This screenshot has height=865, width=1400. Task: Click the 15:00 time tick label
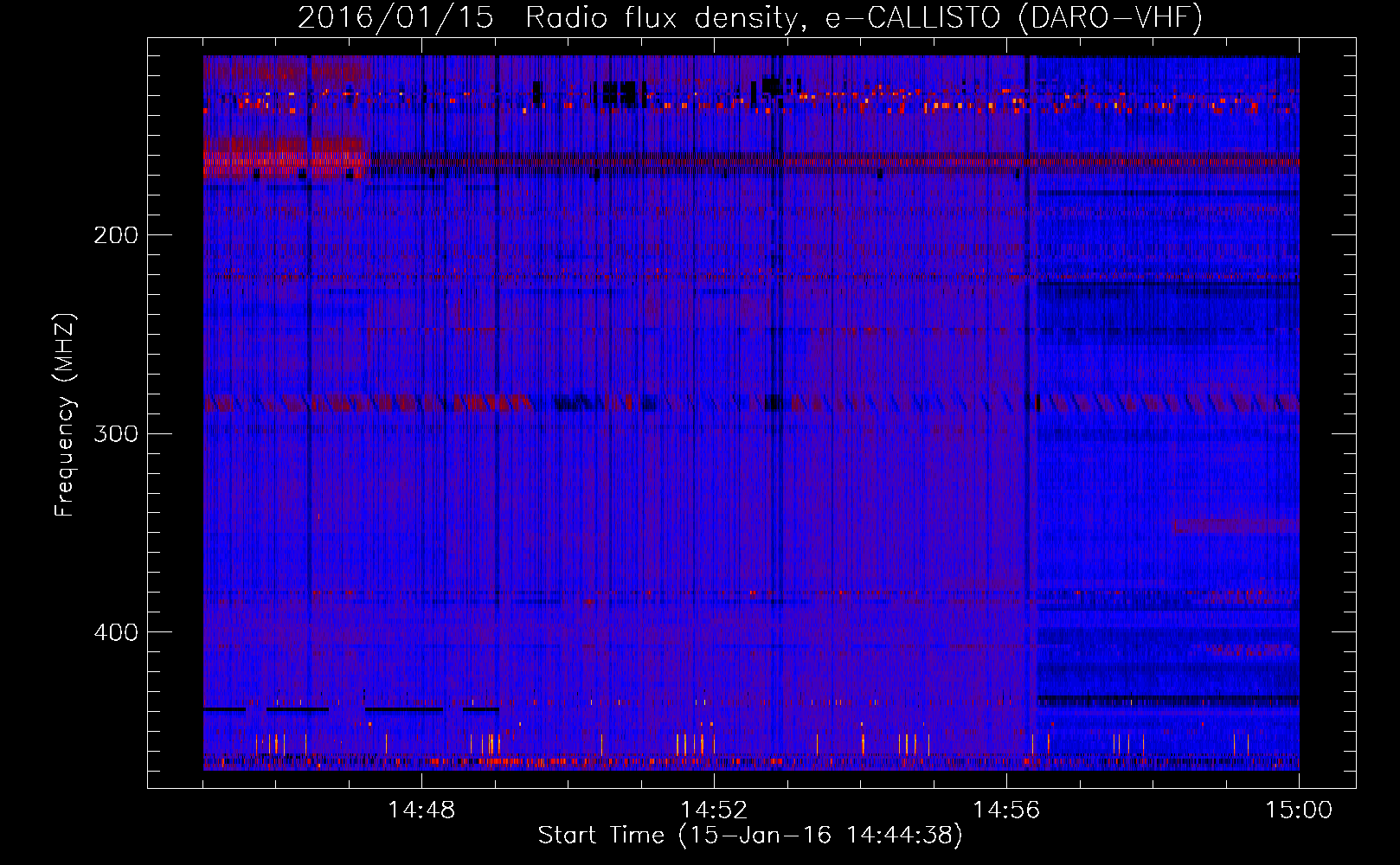[1299, 811]
